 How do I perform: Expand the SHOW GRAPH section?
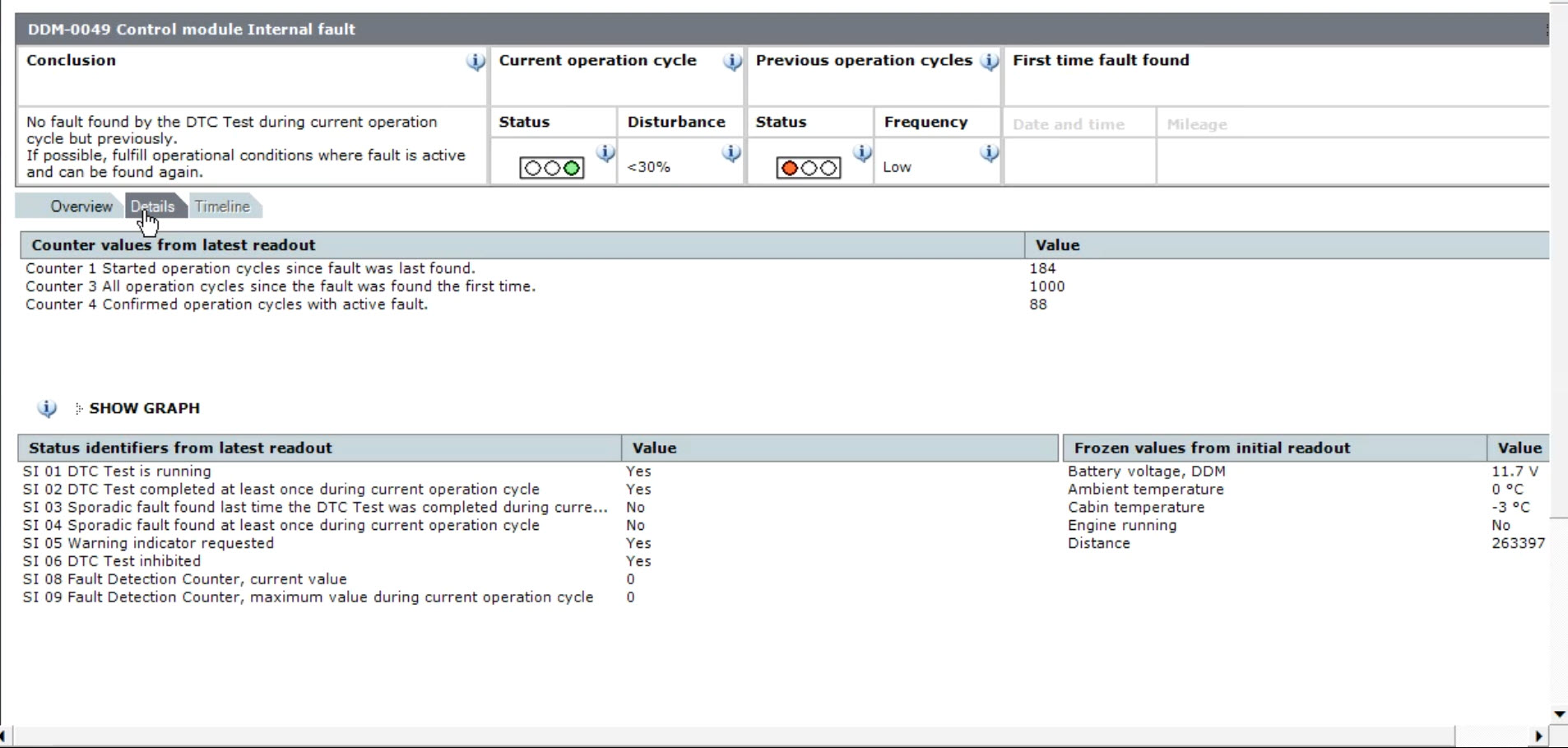pyautogui.click(x=144, y=408)
